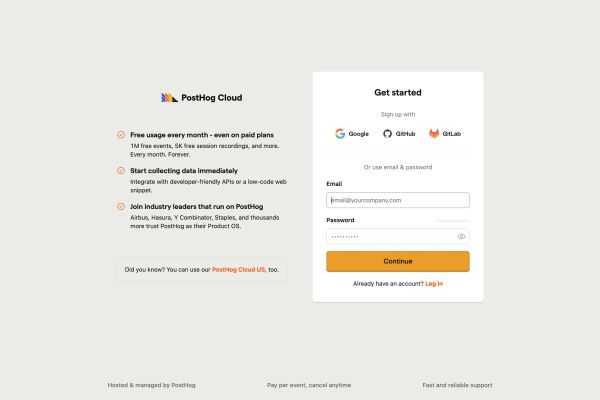Sign up with Google

(352, 134)
